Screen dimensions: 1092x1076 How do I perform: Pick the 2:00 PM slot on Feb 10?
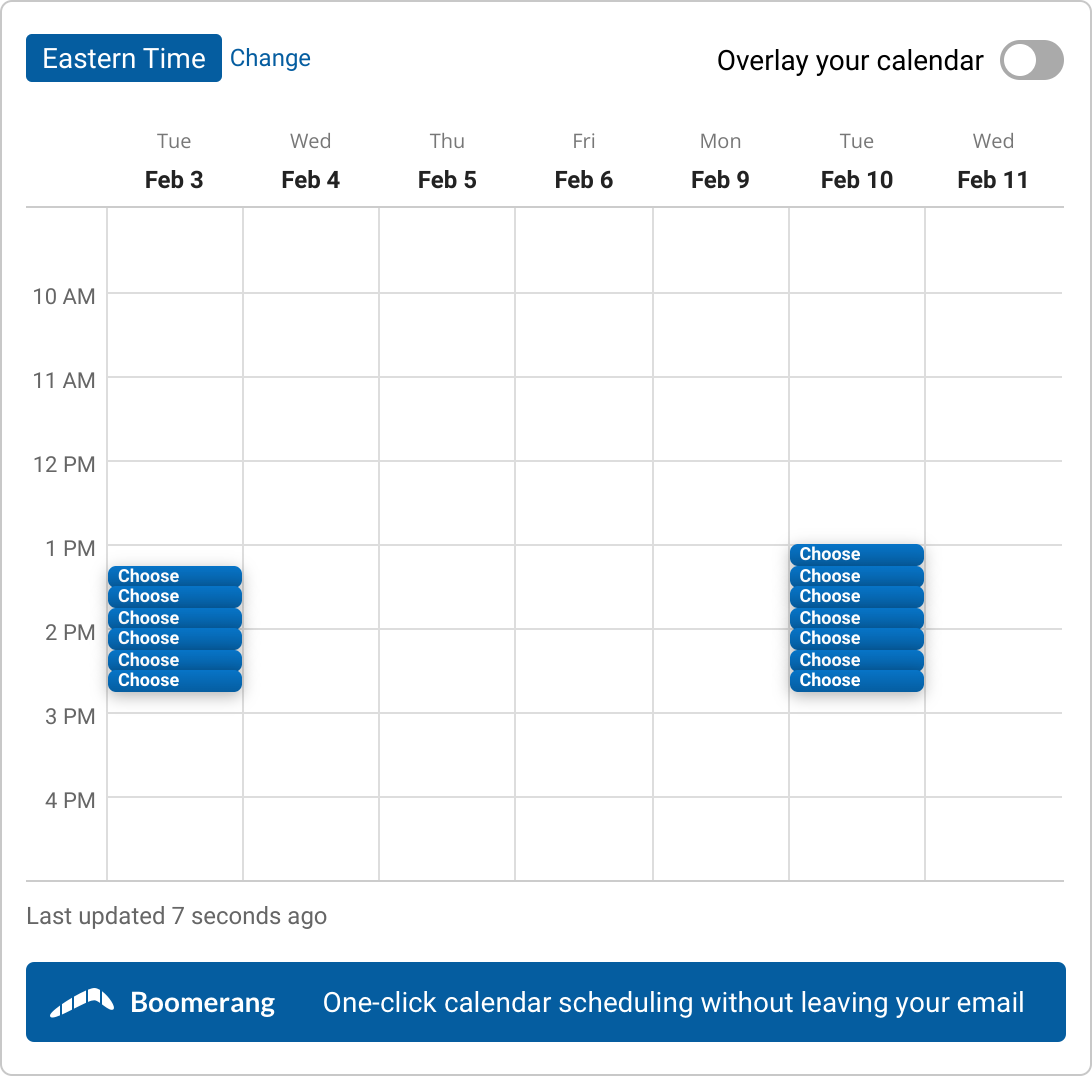[x=857, y=639]
